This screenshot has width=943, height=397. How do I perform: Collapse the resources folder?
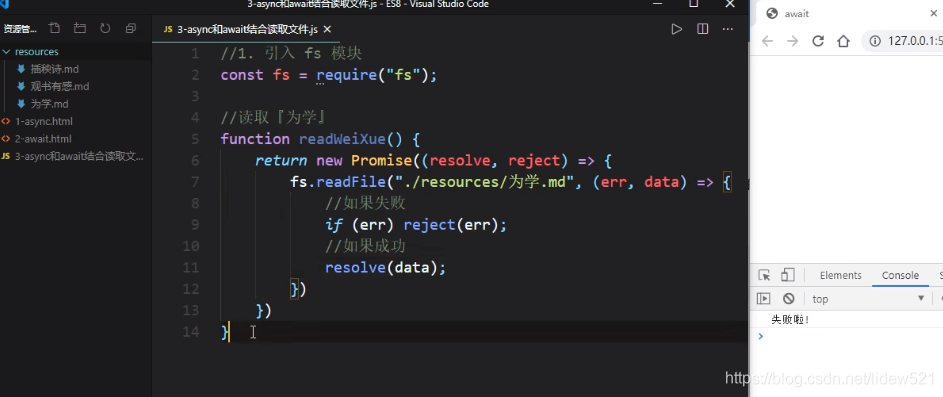(x=36, y=52)
